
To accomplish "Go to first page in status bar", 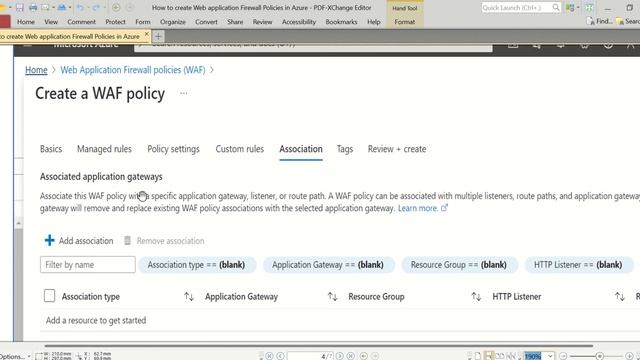I will tap(269, 356).
